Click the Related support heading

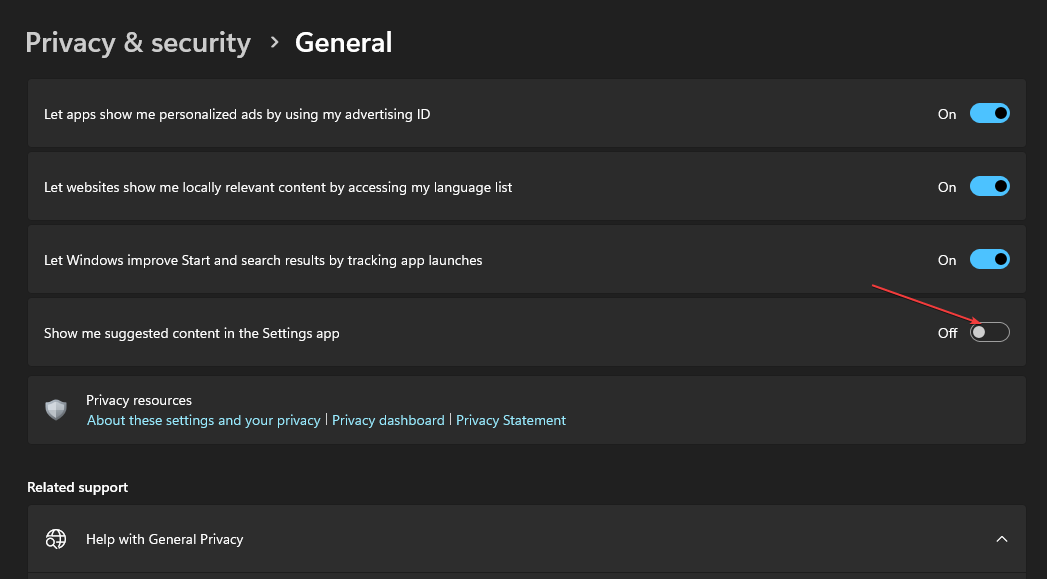coord(78,488)
